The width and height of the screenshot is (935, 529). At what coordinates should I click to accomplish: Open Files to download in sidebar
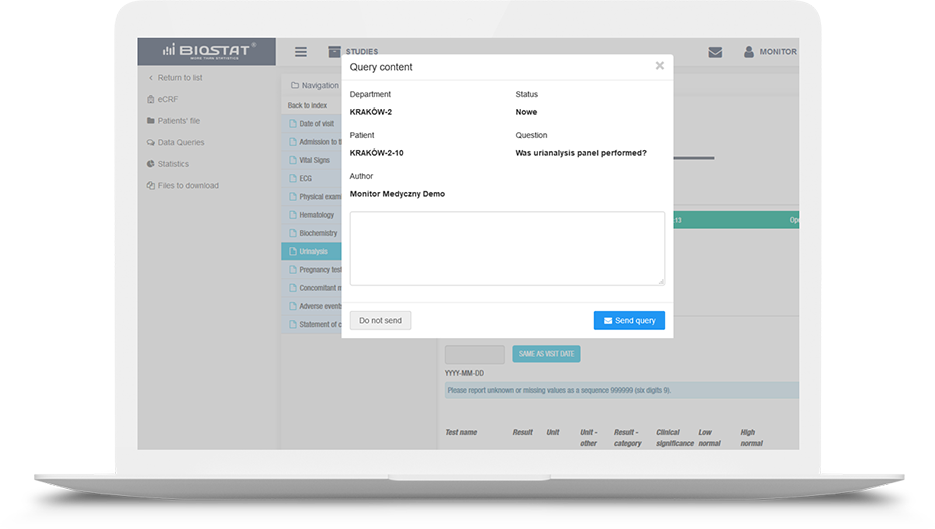coord(188,185)
